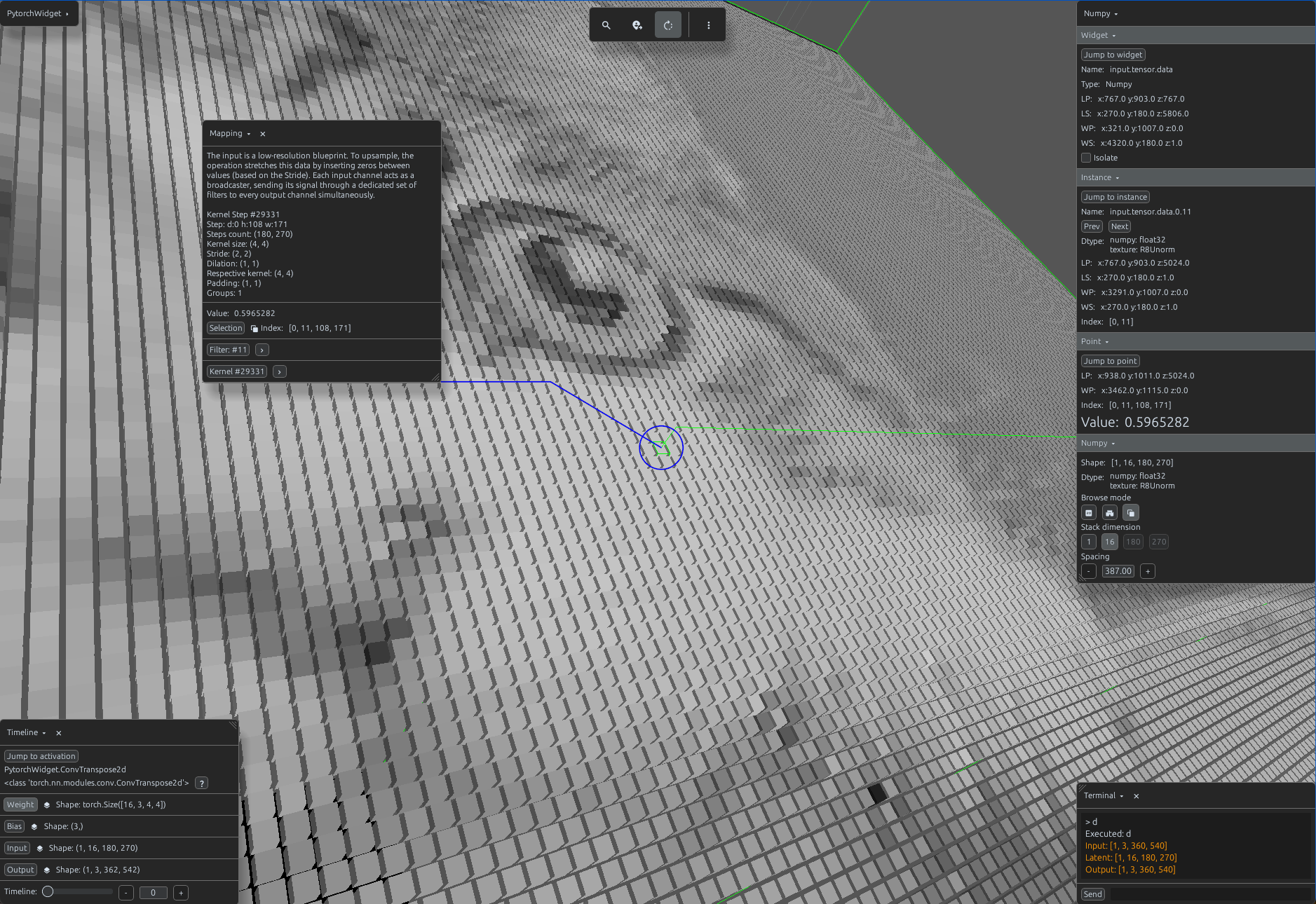1316x904 pixels.
Task: Toggle the Weight tensor button in Timeline
Action: click(x=20, y=805)
